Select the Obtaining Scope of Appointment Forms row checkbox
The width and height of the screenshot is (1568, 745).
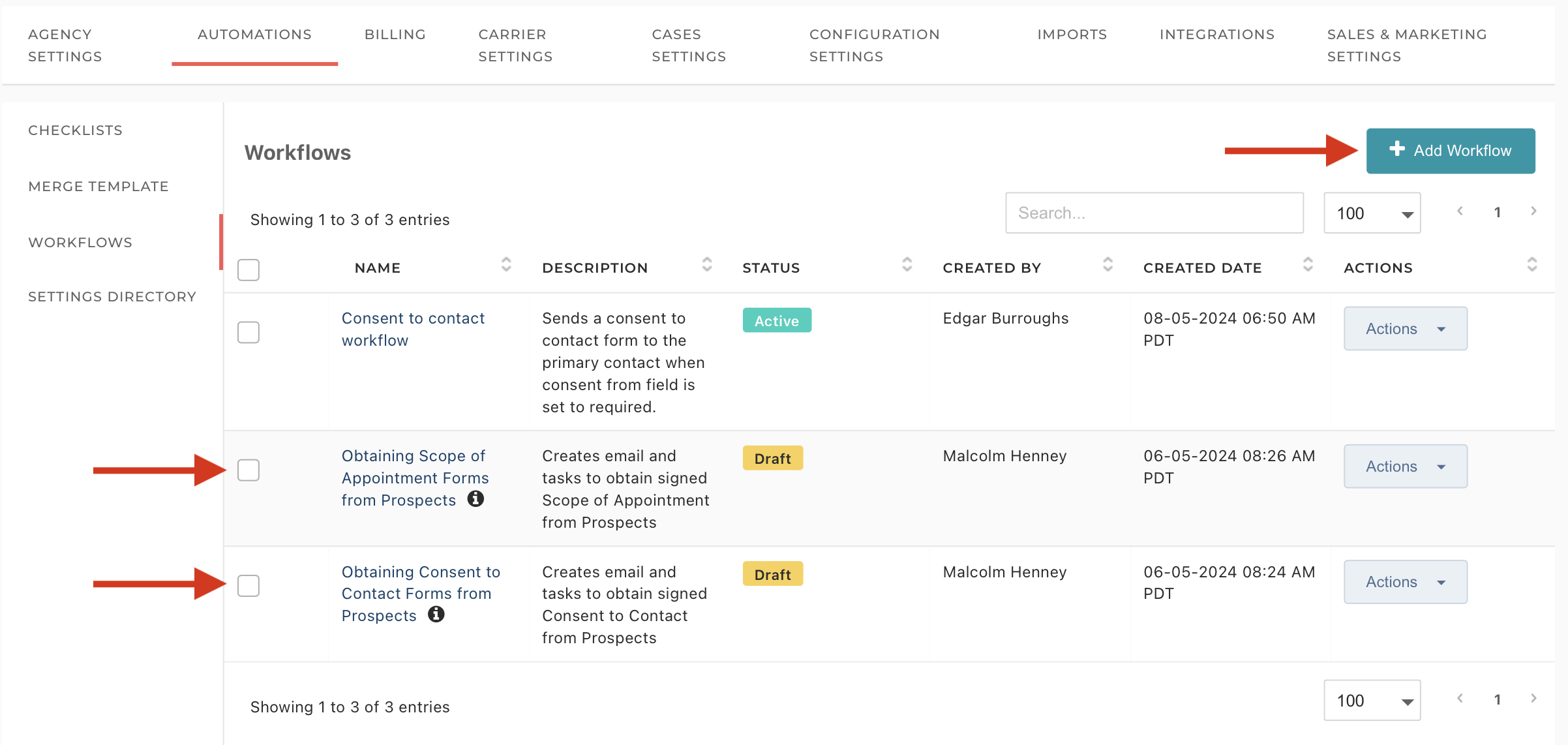point(248,469)
